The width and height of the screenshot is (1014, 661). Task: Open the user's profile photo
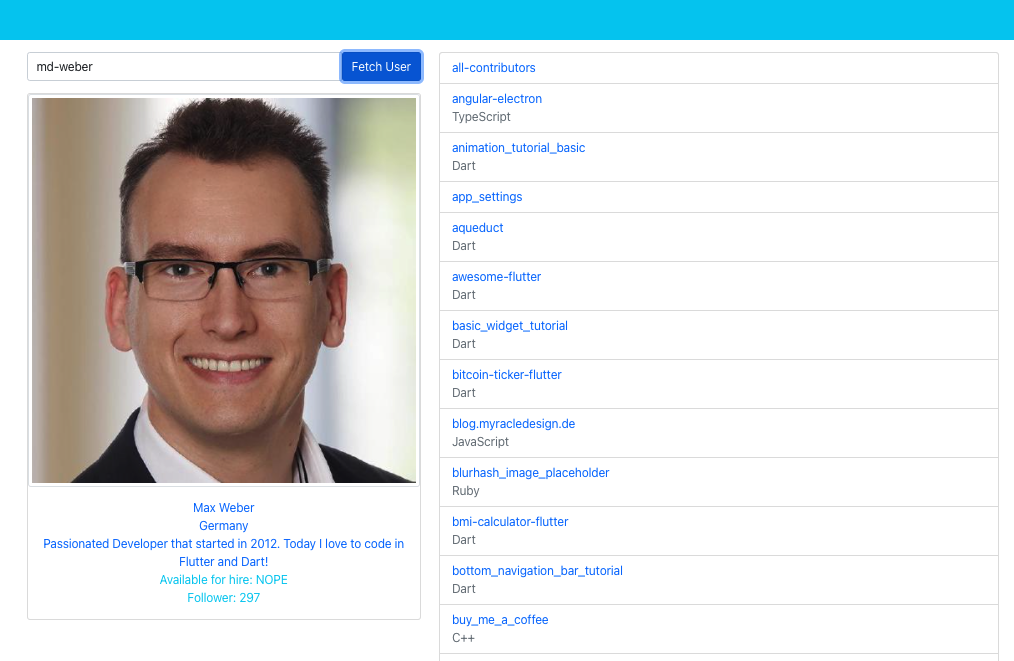coord(224,290)
